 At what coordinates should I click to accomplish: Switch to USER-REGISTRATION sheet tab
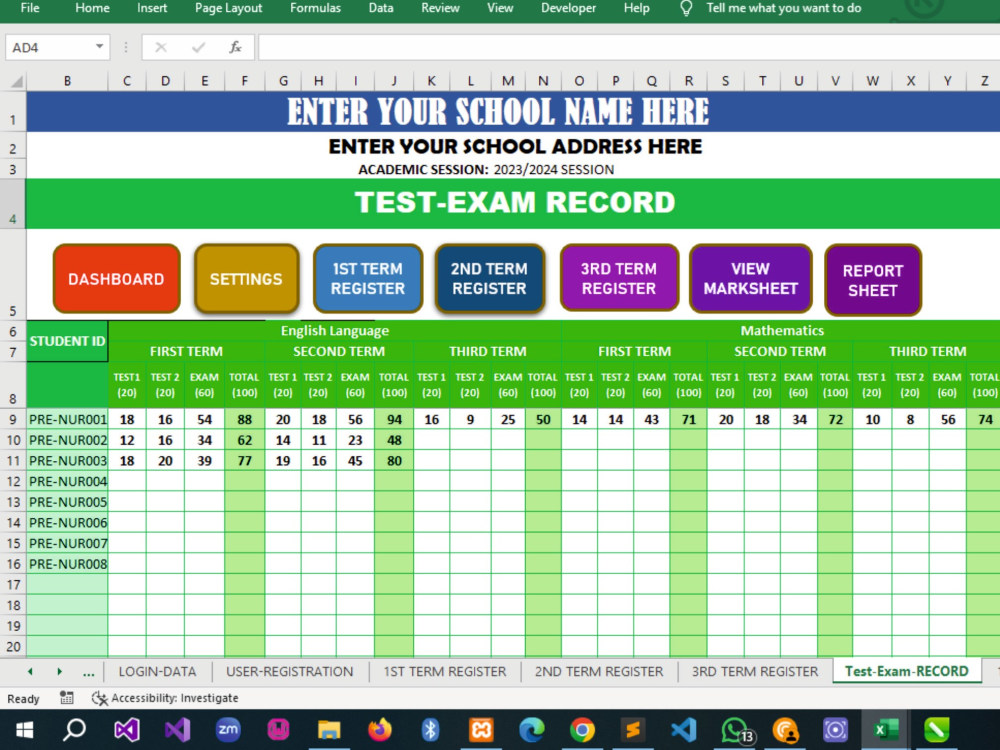(x=290, y=672)
